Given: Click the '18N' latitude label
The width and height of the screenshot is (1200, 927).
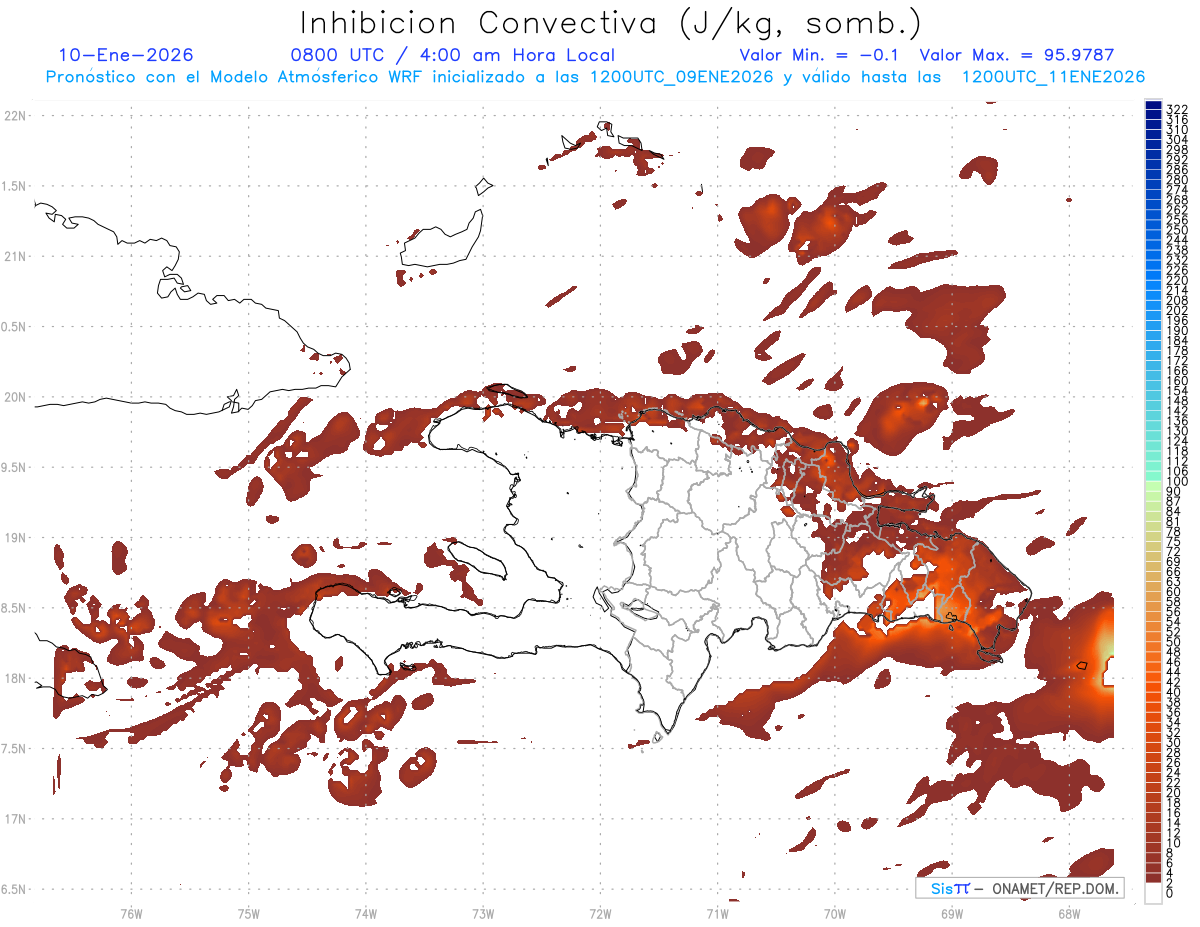Looking at the screenshot, I should click(x=14, y=678).
